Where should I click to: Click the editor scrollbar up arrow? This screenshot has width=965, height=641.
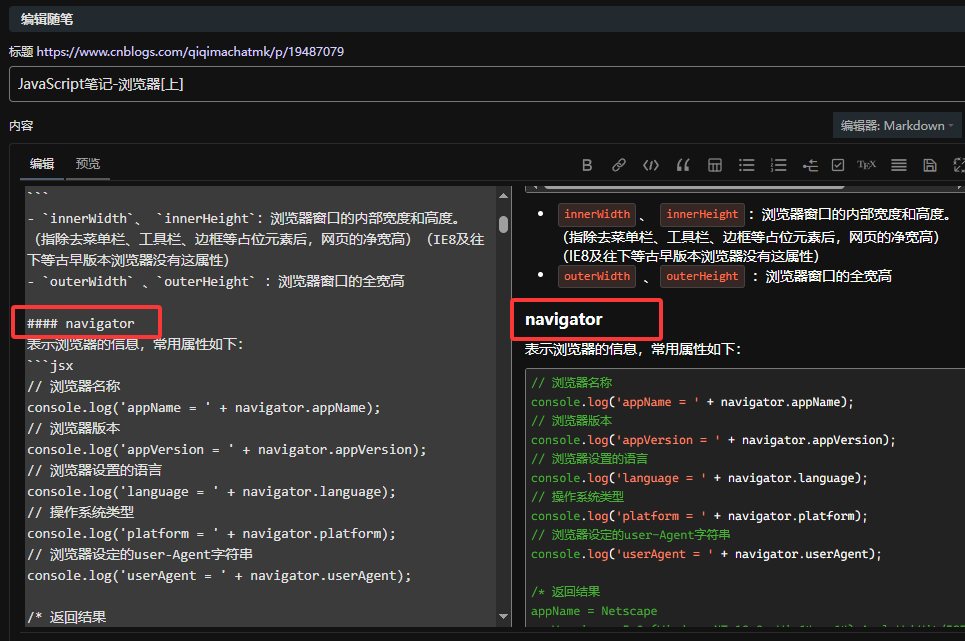tap(503, 196)
